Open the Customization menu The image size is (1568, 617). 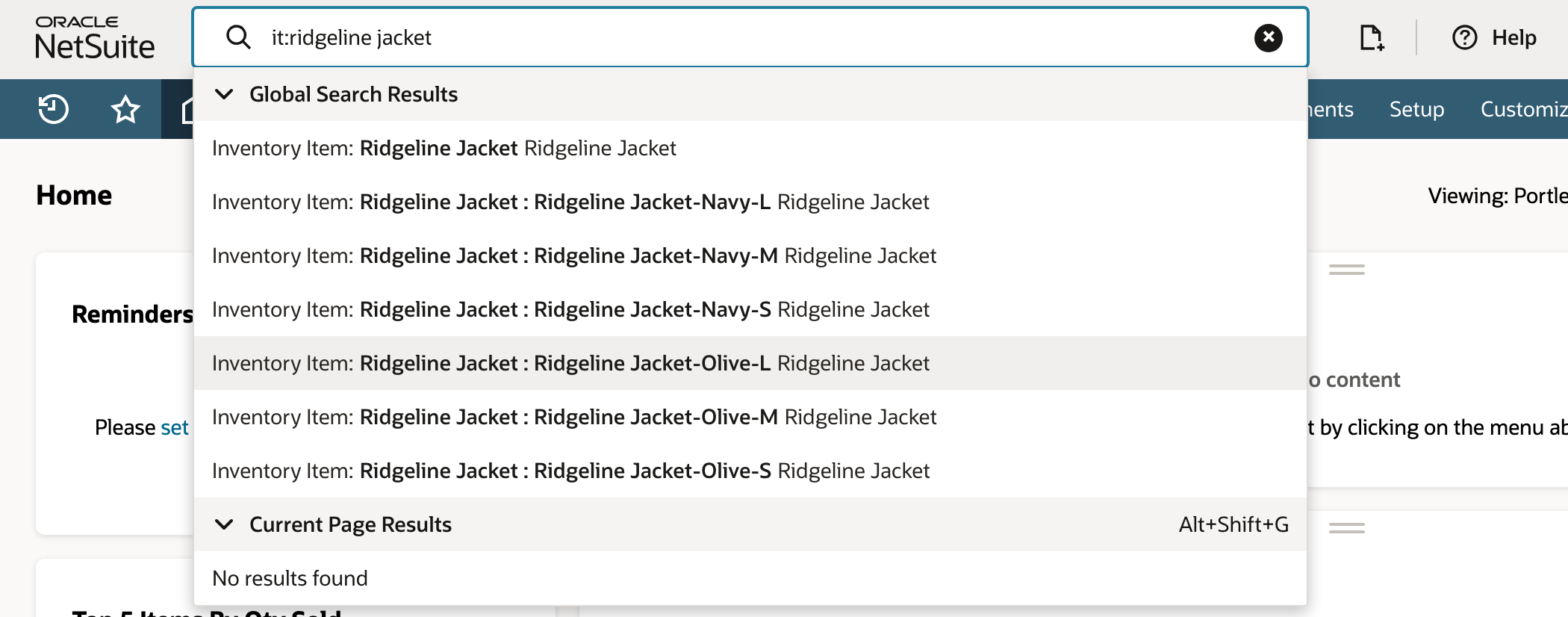coord(1524,109)
